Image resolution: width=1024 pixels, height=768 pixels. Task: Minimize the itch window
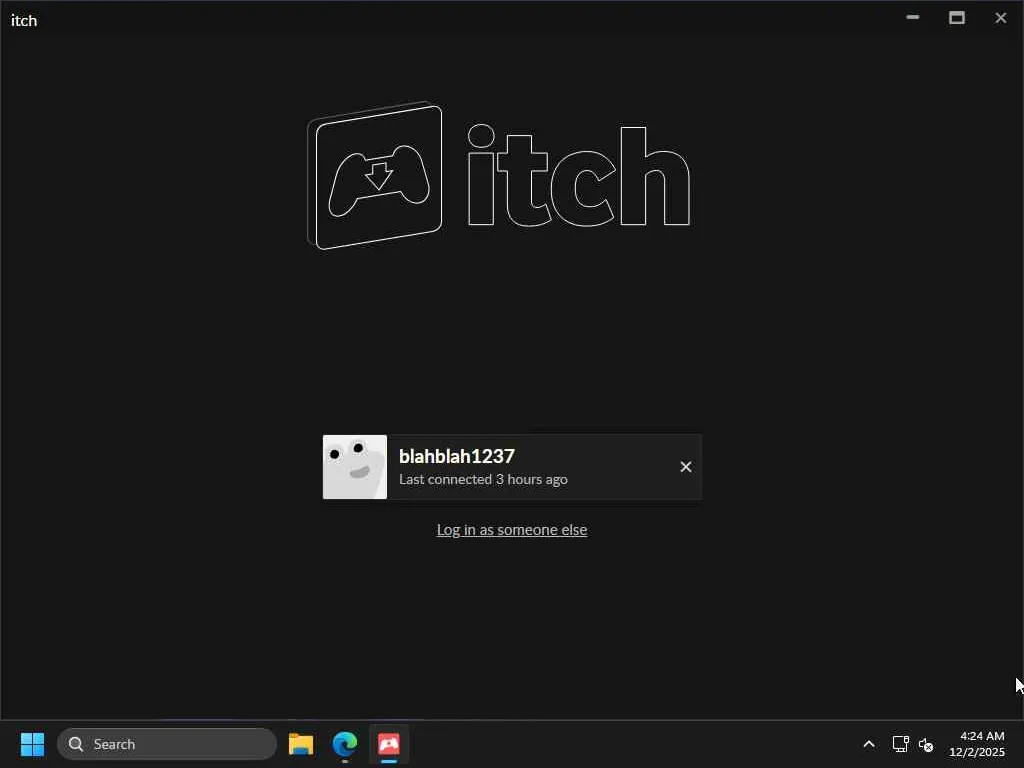(913, 18)
